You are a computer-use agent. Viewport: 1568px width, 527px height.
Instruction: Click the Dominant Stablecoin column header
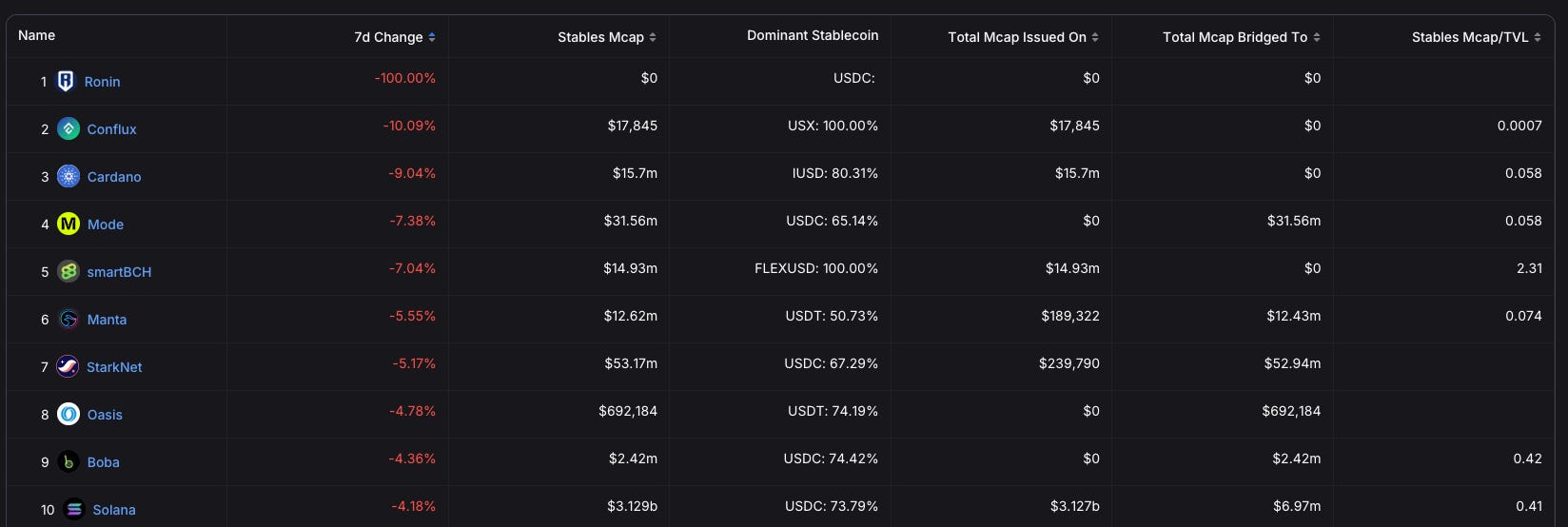(x=813, y=35)
